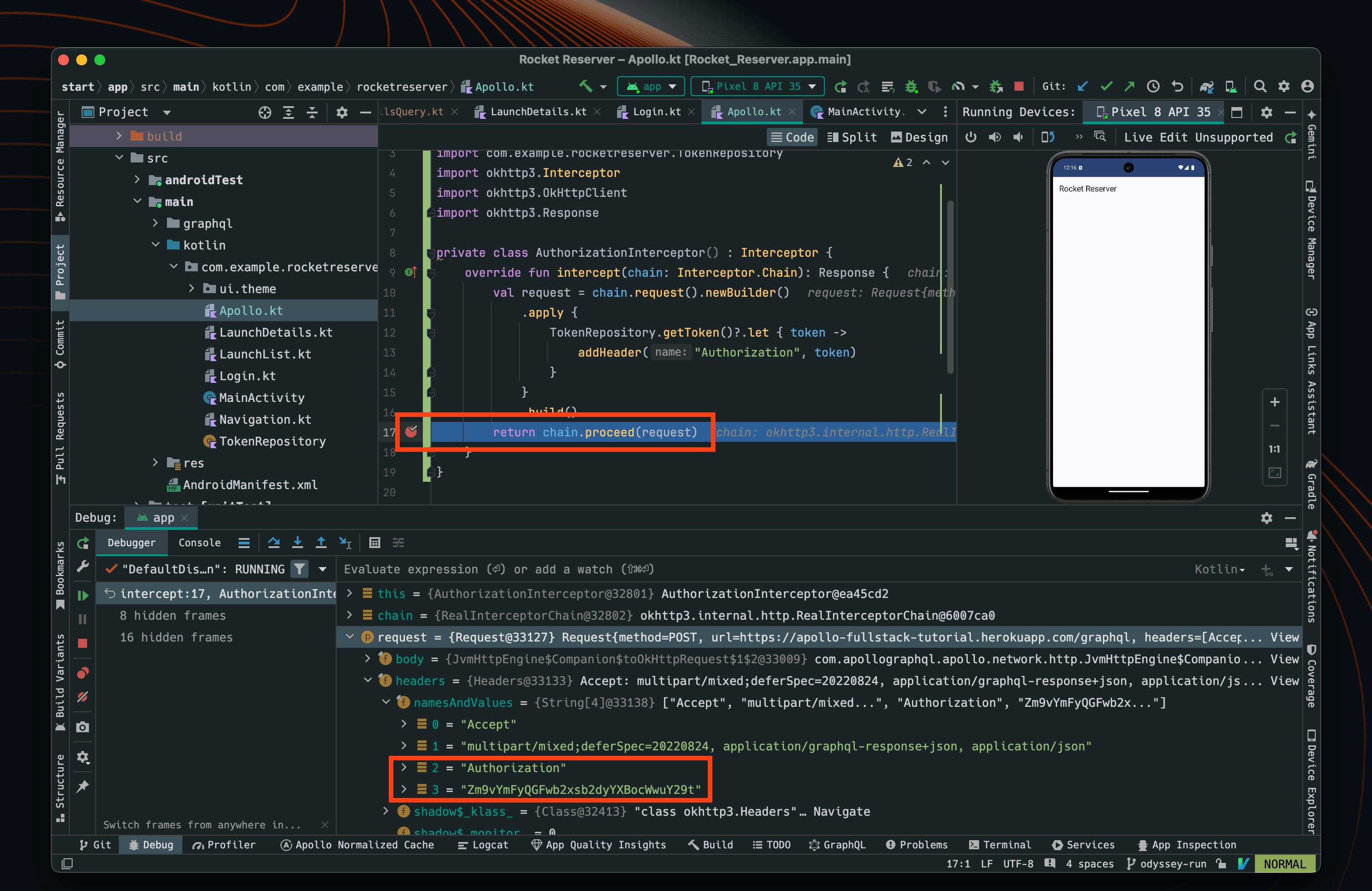Image resolution: width=1372 pixels, height=891 pixels.
Task: Expand the headers variable in the debugger
Action: coord(368,680)
